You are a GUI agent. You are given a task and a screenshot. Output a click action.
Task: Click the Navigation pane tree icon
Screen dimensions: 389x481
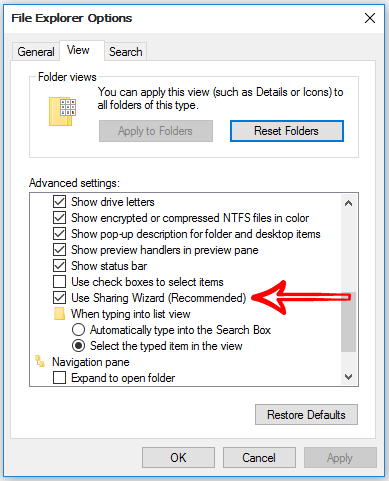[40, 361]
